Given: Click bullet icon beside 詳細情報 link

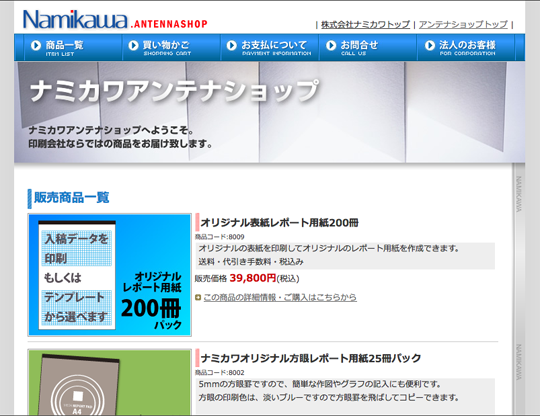Looking at the screenshot, I should pos(198,297).
